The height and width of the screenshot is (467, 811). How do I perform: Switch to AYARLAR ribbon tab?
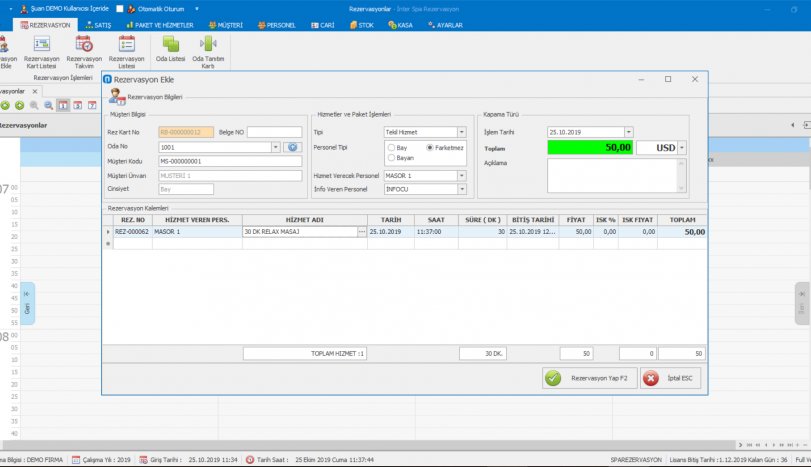pos(445,25)
